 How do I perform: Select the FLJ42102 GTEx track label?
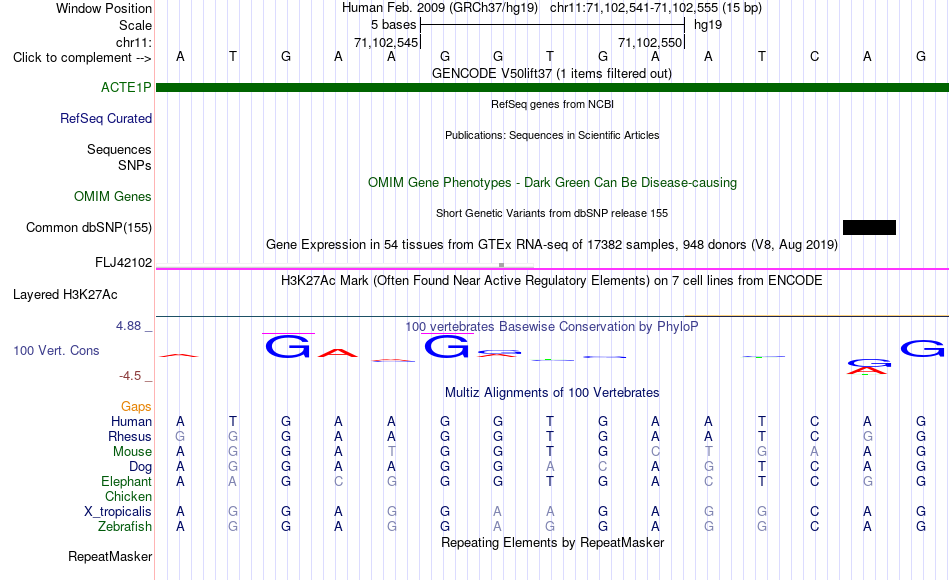tap(124, 262)
